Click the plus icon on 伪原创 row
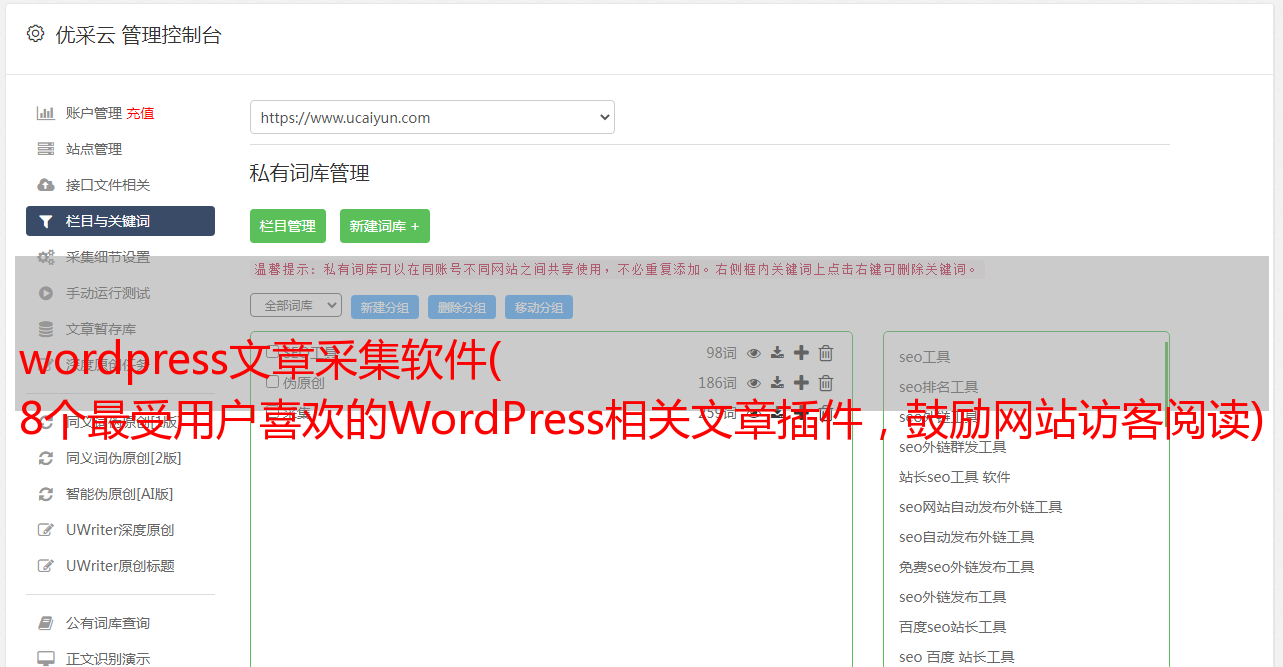Viewport: 1283px width, 667px height. coord(801,383)
